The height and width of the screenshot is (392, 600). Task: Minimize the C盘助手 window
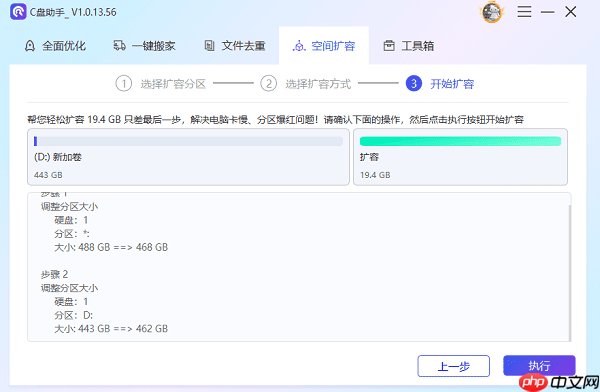pyautogui.click(x=548, y=12)
